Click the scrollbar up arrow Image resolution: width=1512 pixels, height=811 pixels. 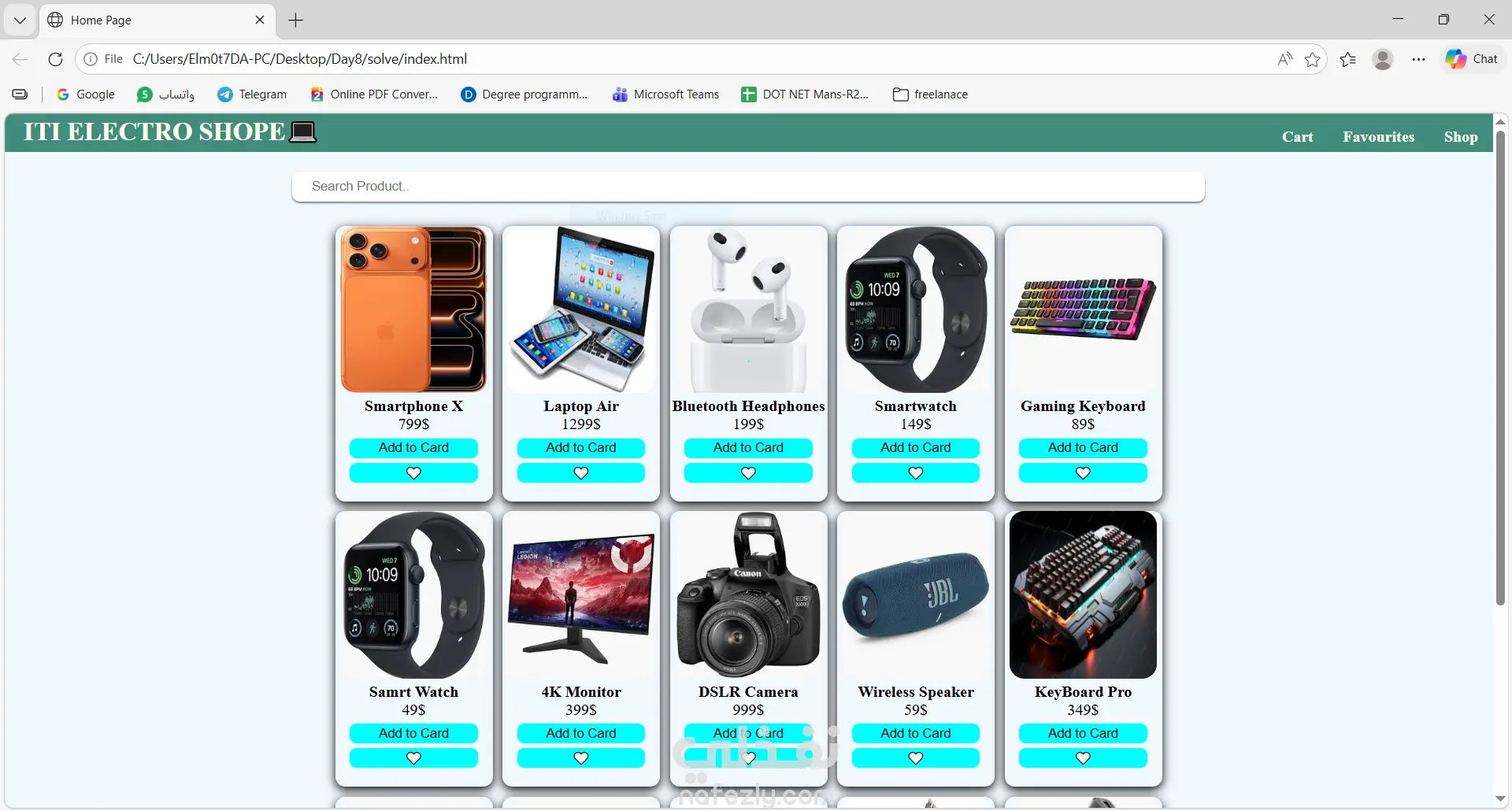(1500, 121)
